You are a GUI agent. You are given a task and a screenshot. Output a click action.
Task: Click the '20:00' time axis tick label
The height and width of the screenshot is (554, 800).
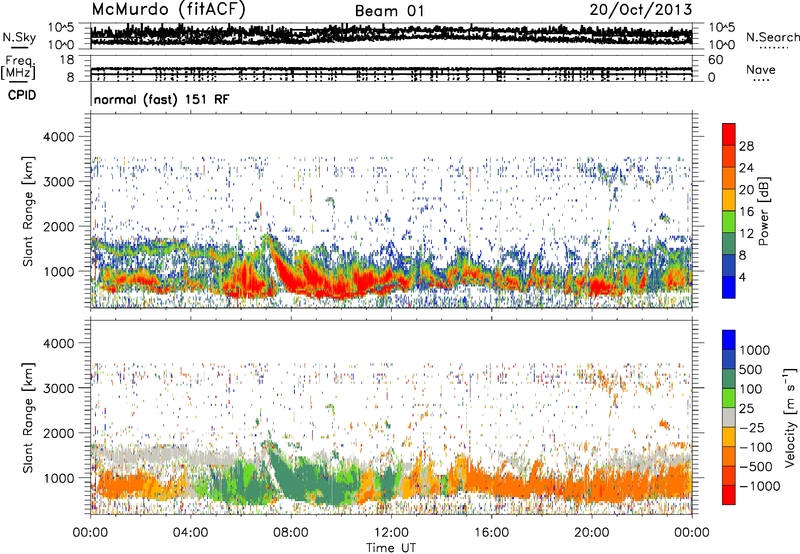point(591,533)
